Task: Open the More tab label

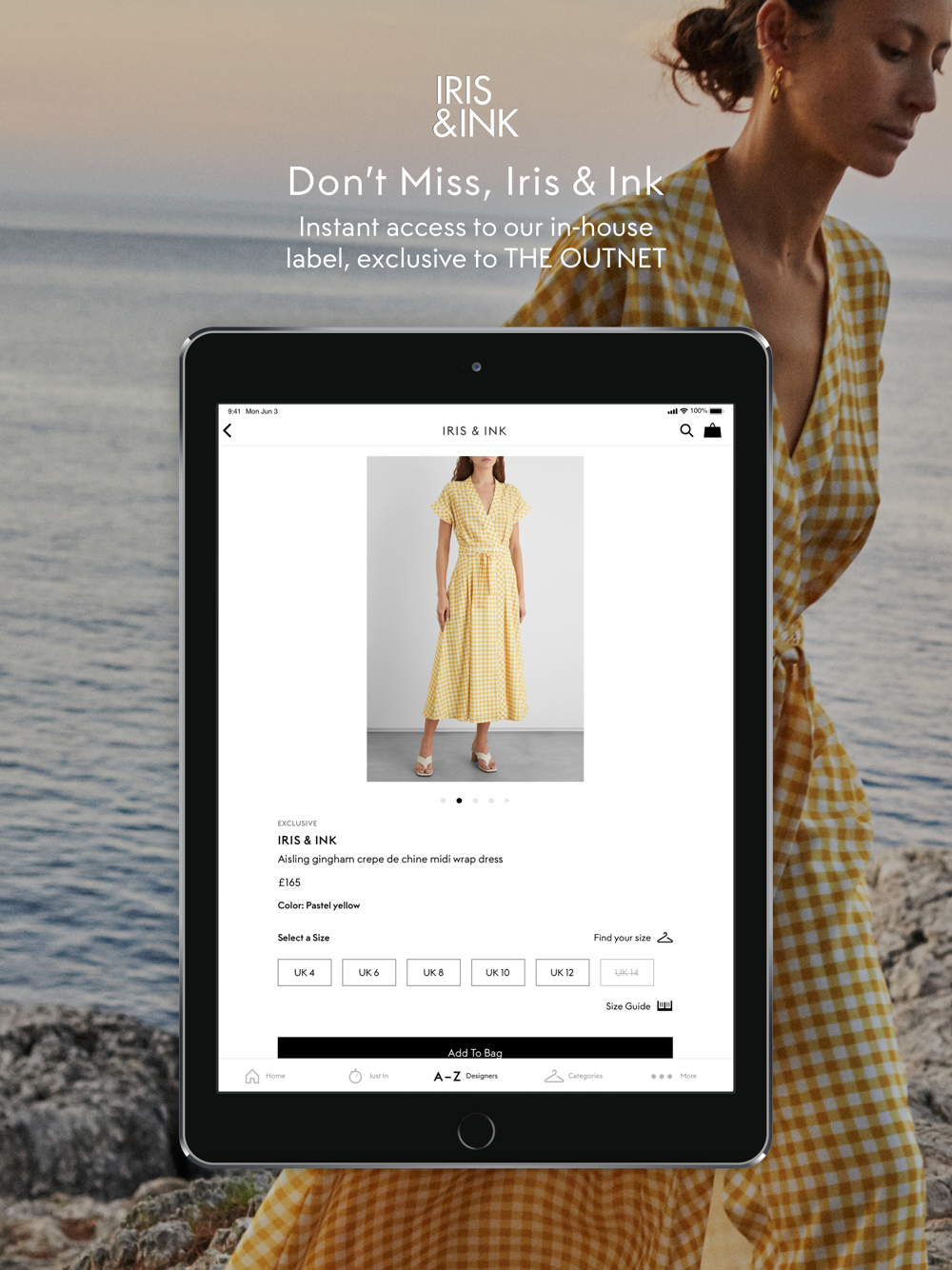Action: (x=688, y=1076)
